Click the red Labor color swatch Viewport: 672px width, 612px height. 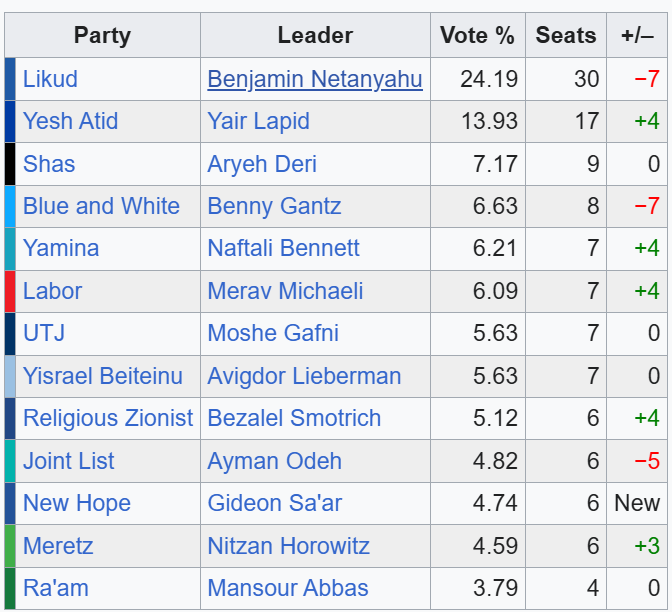tap(10, 291)
